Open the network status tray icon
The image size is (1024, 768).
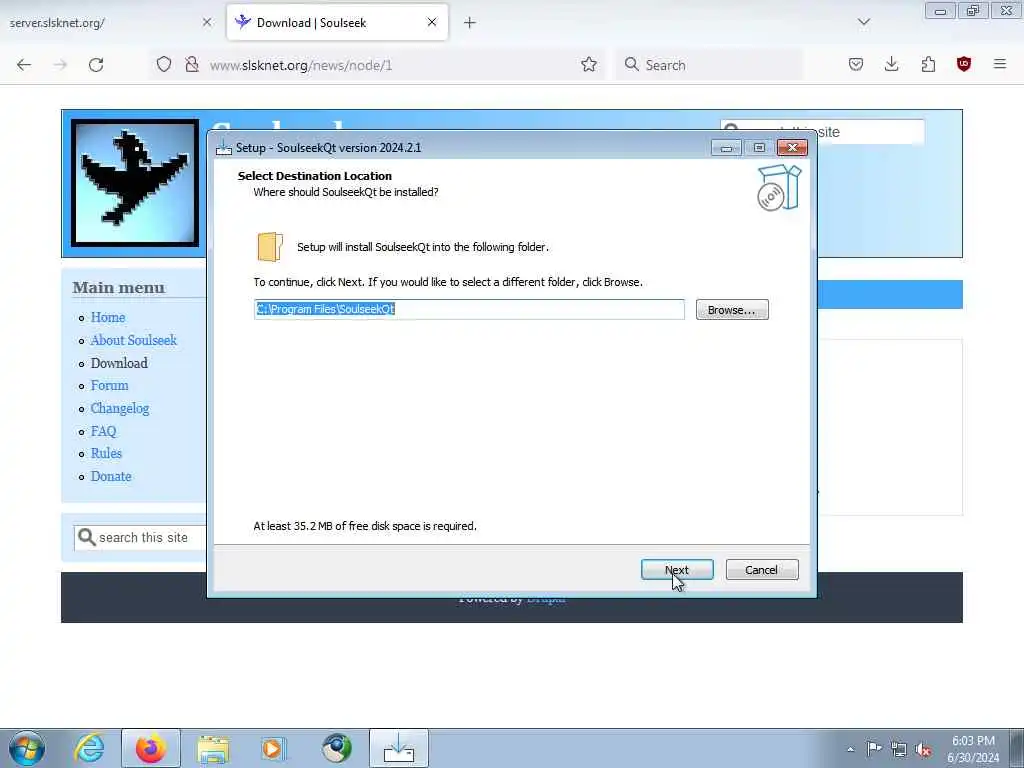click(899, 749)
